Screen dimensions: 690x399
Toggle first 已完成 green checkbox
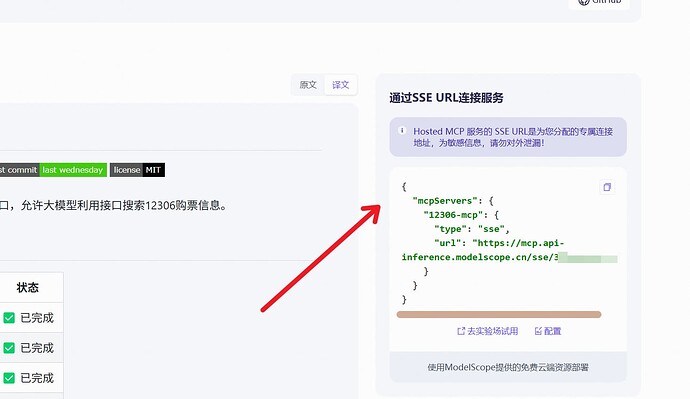pos(9,318)
